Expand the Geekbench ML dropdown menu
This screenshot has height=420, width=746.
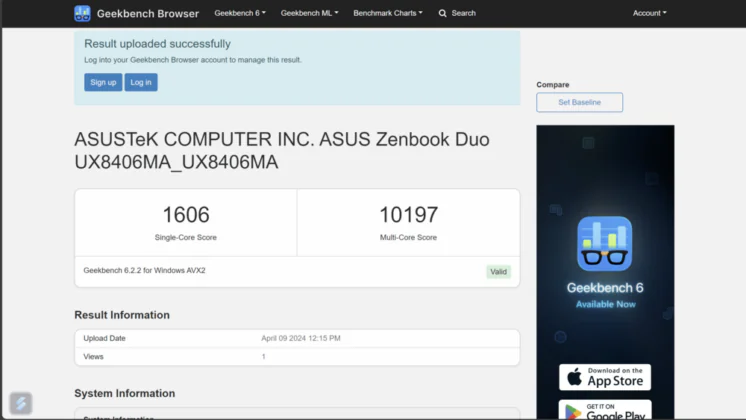[309, 13]
